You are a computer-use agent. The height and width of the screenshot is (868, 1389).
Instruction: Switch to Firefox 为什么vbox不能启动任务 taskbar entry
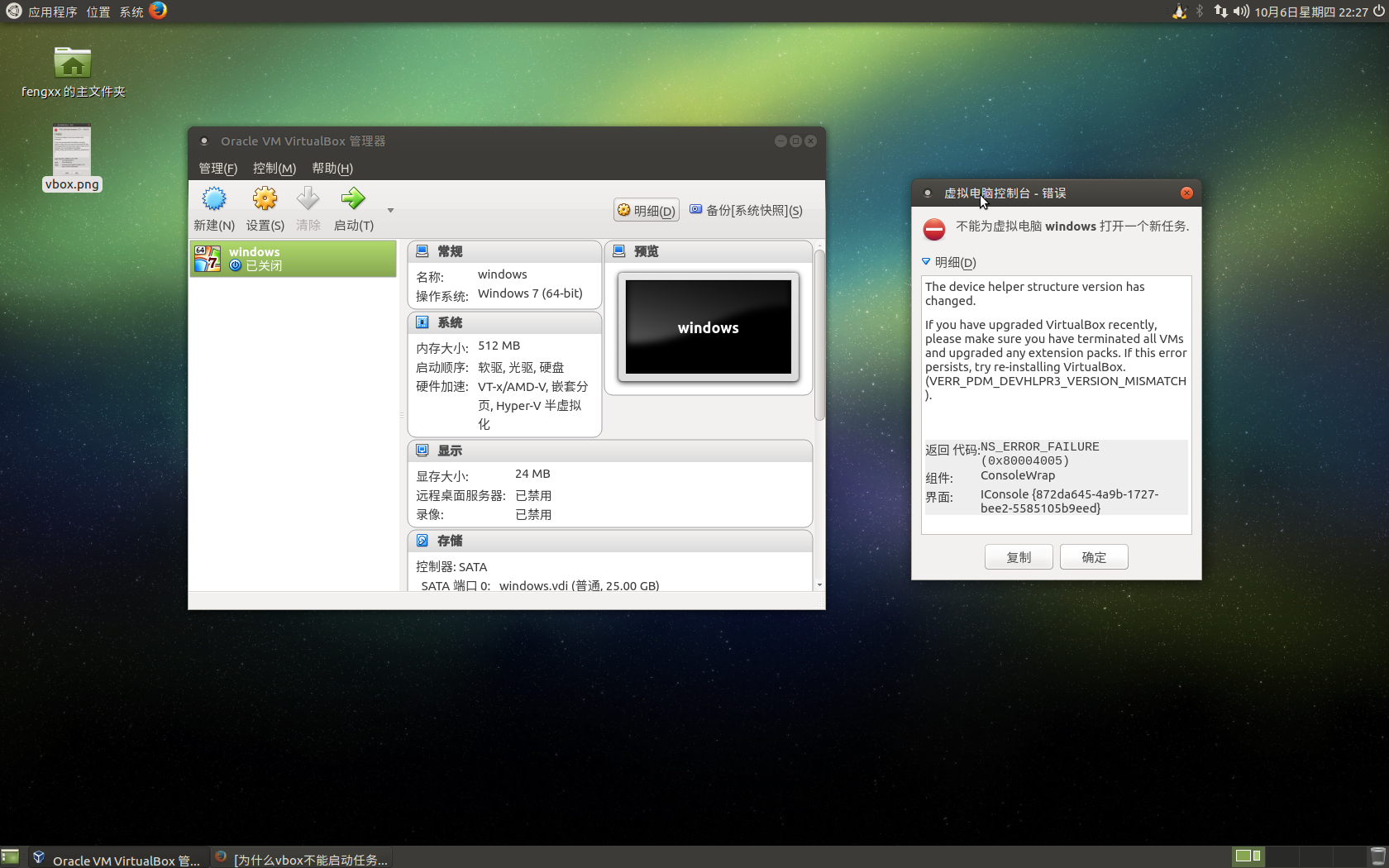click(x=301, y=859)
